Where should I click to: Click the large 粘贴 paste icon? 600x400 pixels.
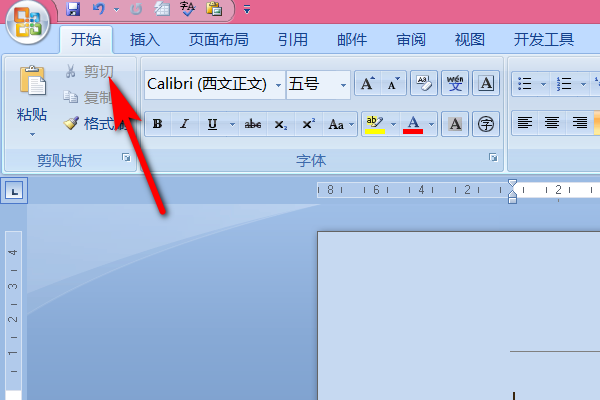(x=32, y=80)
